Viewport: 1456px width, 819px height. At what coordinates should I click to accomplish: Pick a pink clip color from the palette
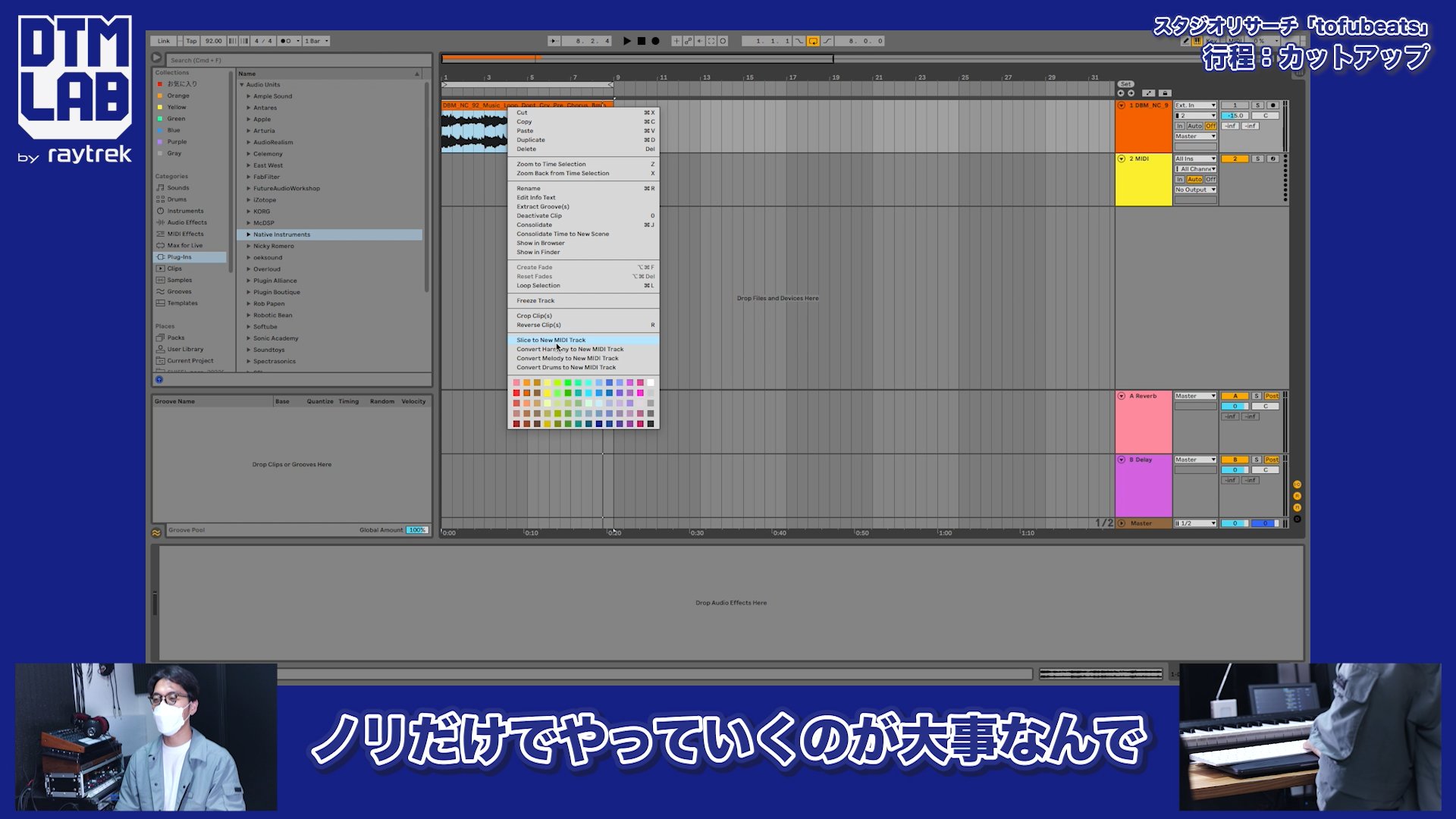point(518,382)
